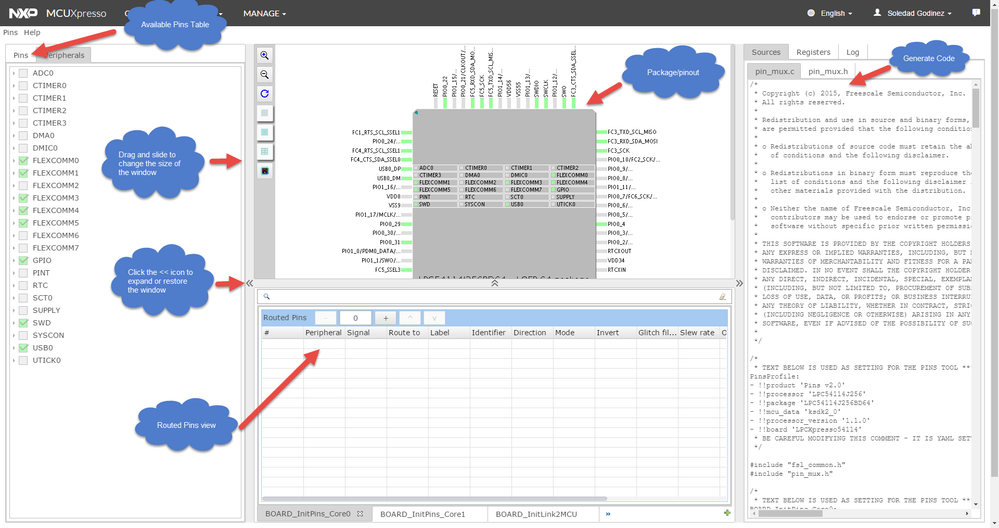Click the eraser clear-filter icon

722,297
